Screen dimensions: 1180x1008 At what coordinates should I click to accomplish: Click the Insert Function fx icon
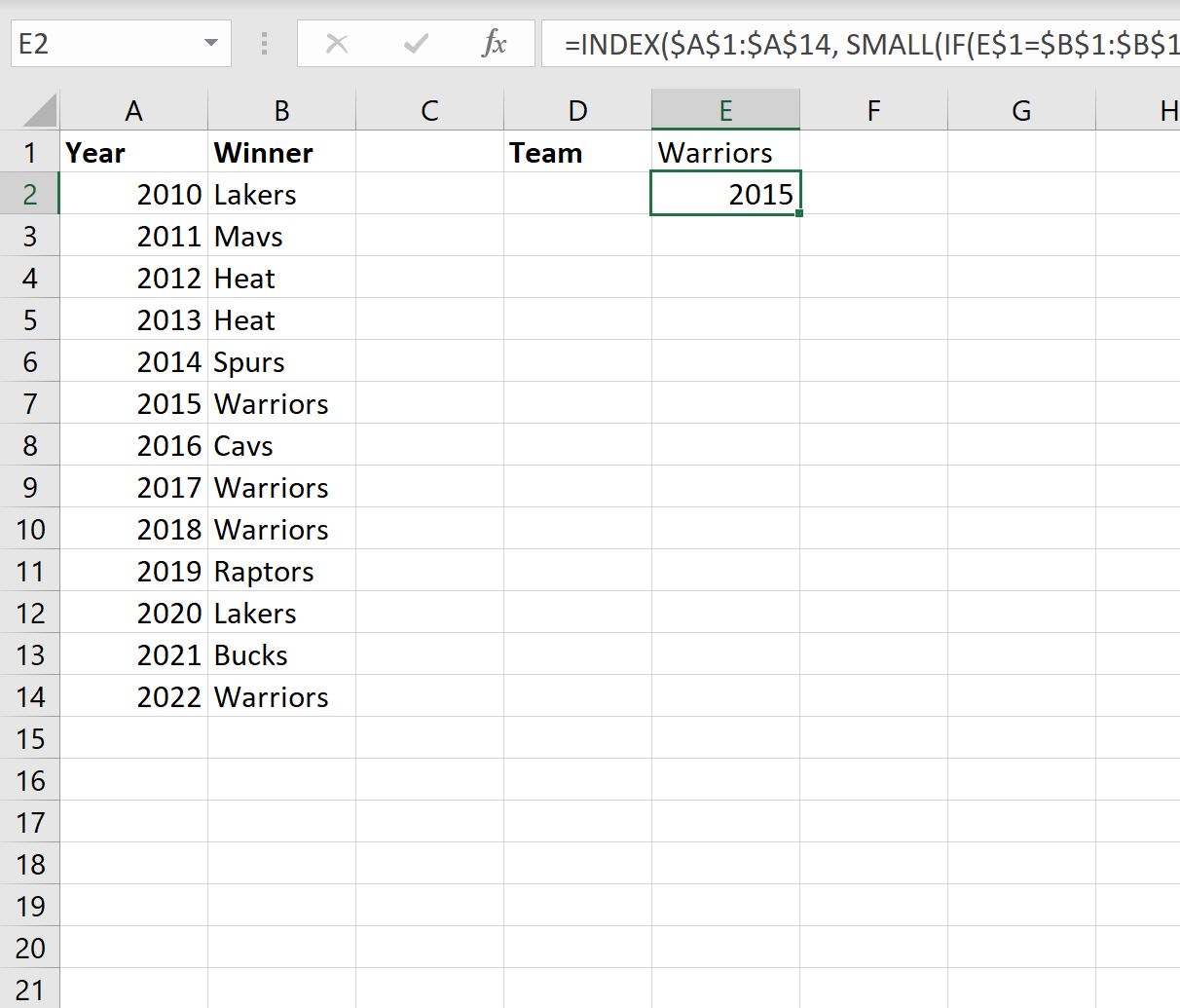[x=496, y=43]
